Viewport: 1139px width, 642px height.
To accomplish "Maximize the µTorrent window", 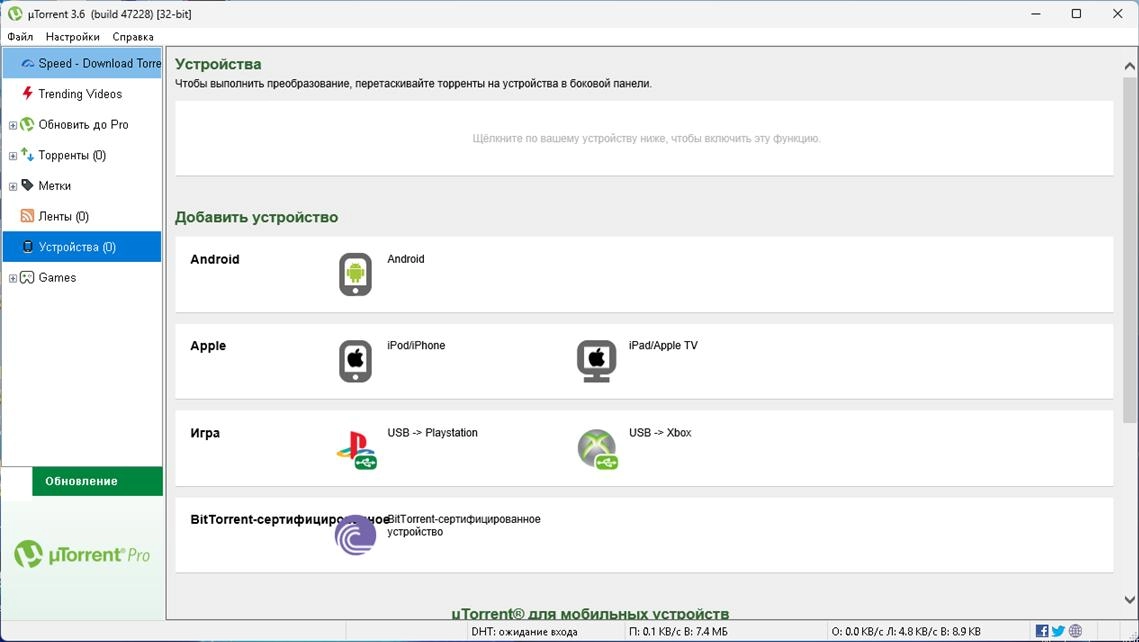I will pos(1077,14).
